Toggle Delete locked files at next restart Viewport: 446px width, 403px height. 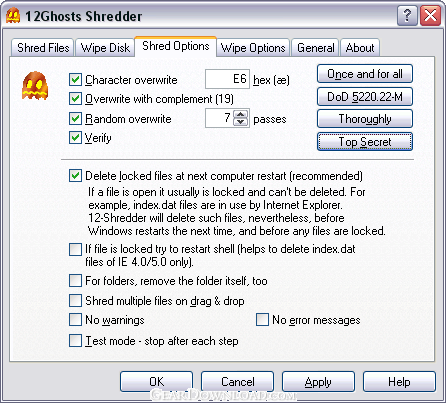(75, 176)
